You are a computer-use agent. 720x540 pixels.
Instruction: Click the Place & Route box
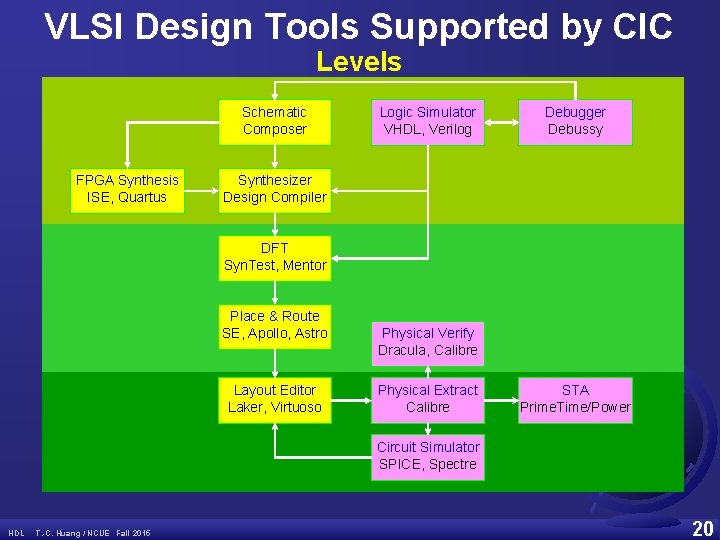275,326
